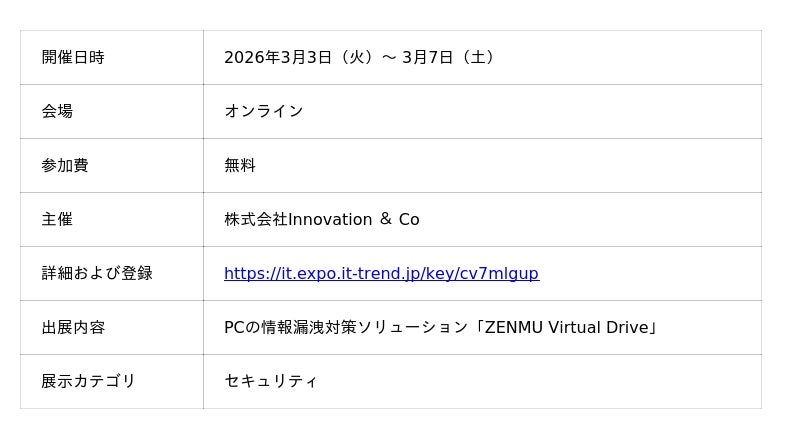Select the 出展内容 row label
This screenshot has width=800, height=439.
point(73,327)
